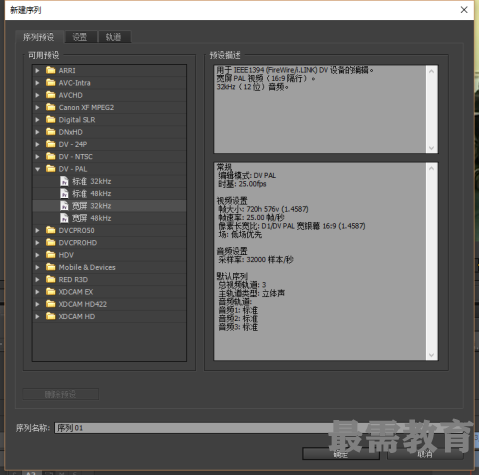
Task: Select the 标准 48kHz preset label
Action: coord(92,194)
